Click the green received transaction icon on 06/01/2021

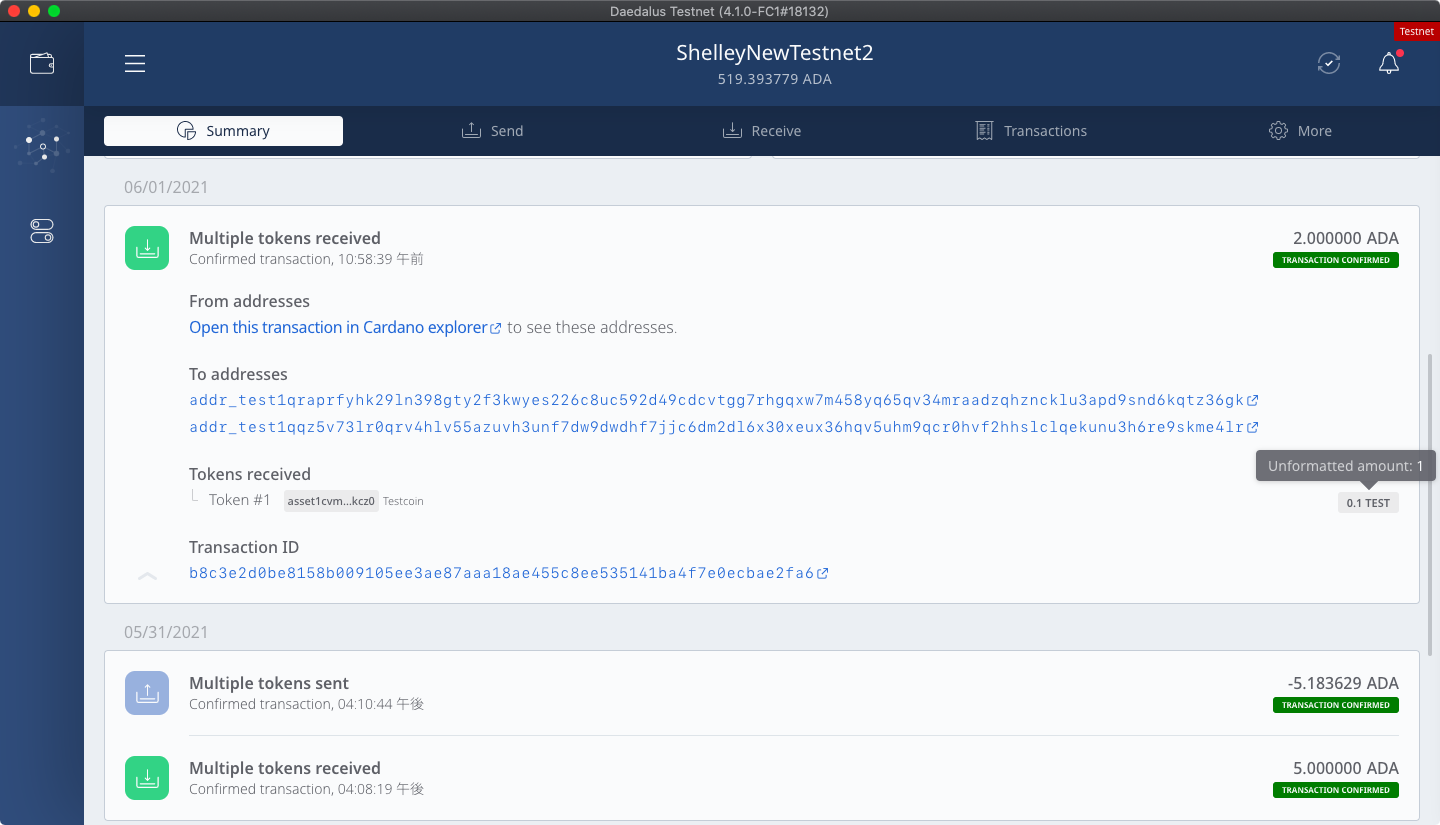click(147, 248)
